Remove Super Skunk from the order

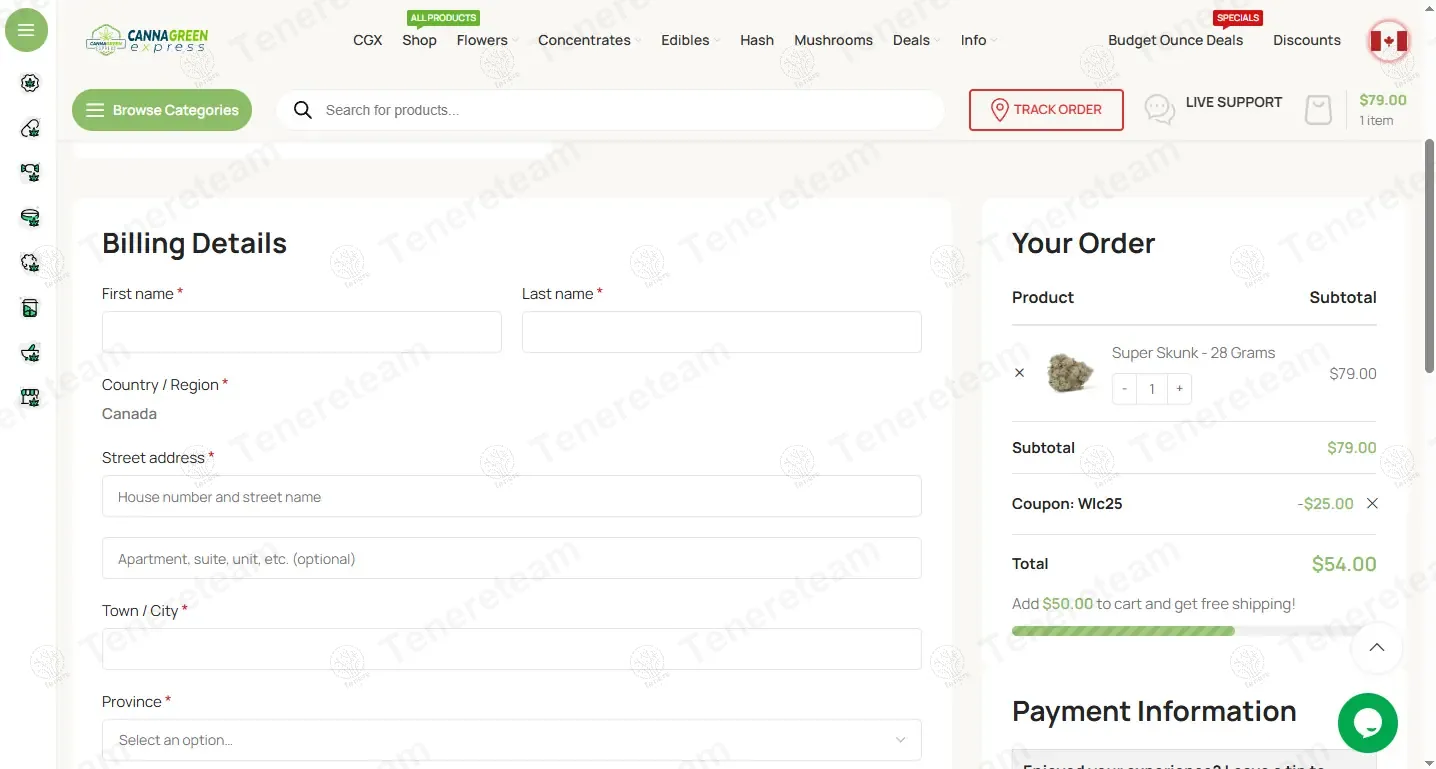click(1019, 373)
